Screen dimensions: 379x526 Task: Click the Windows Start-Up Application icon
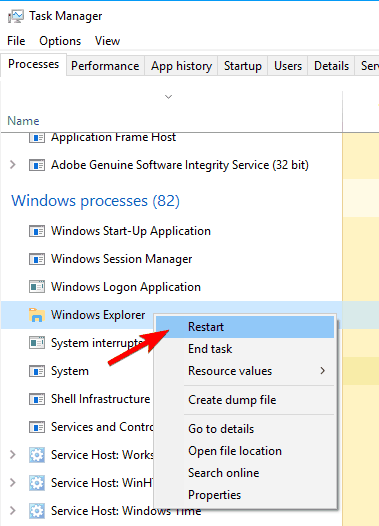pyautogui.click(x=37, y=231)
